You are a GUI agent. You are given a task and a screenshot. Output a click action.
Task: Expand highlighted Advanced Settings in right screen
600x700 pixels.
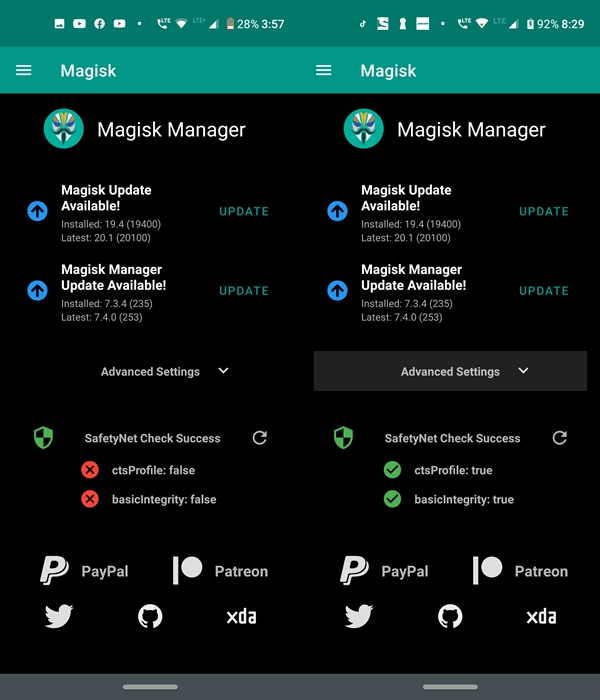click(450, 371)
